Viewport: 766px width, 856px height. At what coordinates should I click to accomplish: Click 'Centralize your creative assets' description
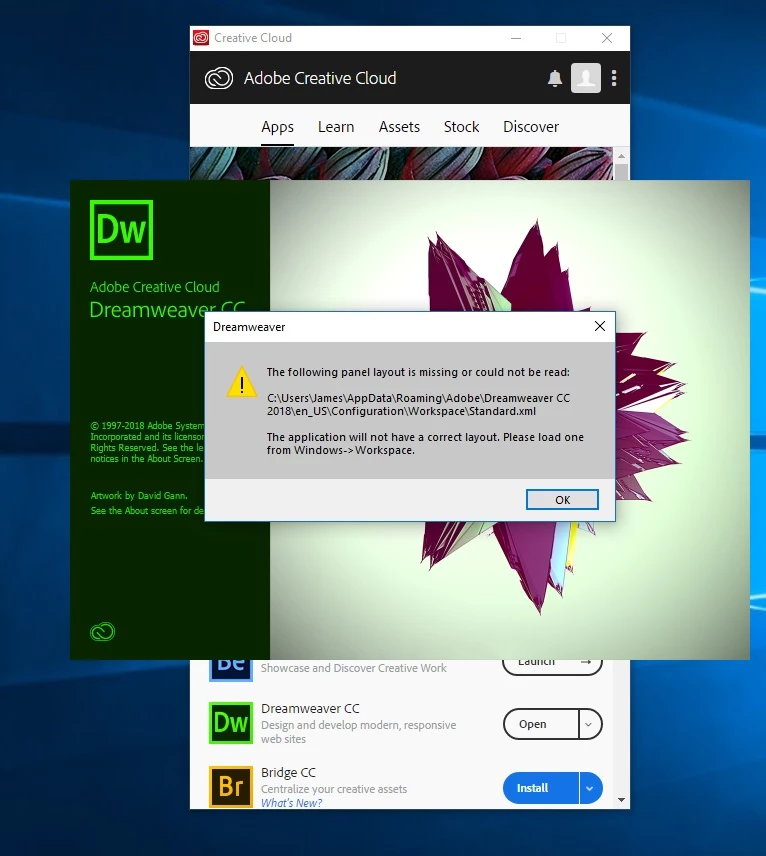pos(334,789)
